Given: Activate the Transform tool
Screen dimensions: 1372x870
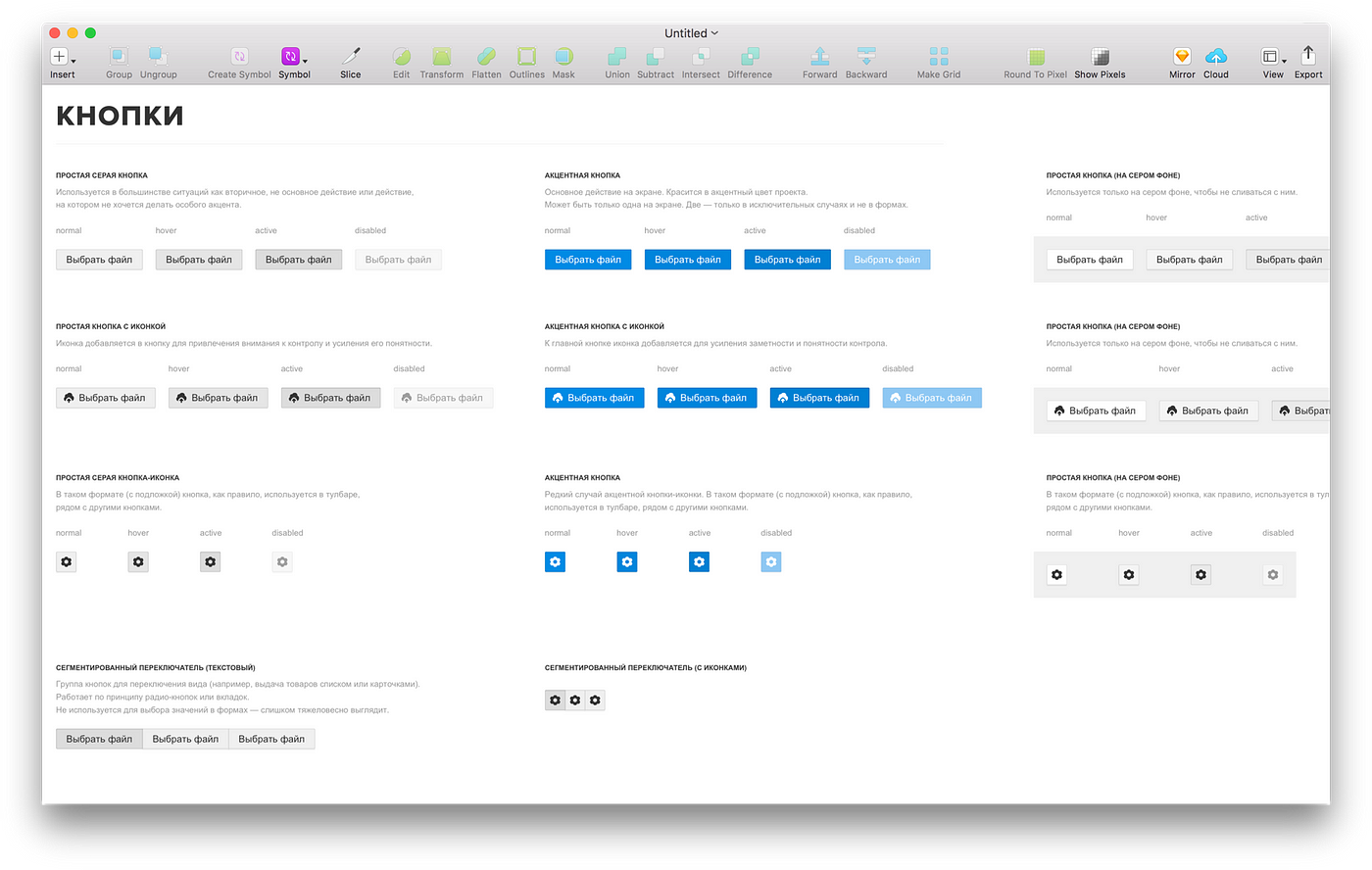Looking at the screenshot, I should (442, 56).
